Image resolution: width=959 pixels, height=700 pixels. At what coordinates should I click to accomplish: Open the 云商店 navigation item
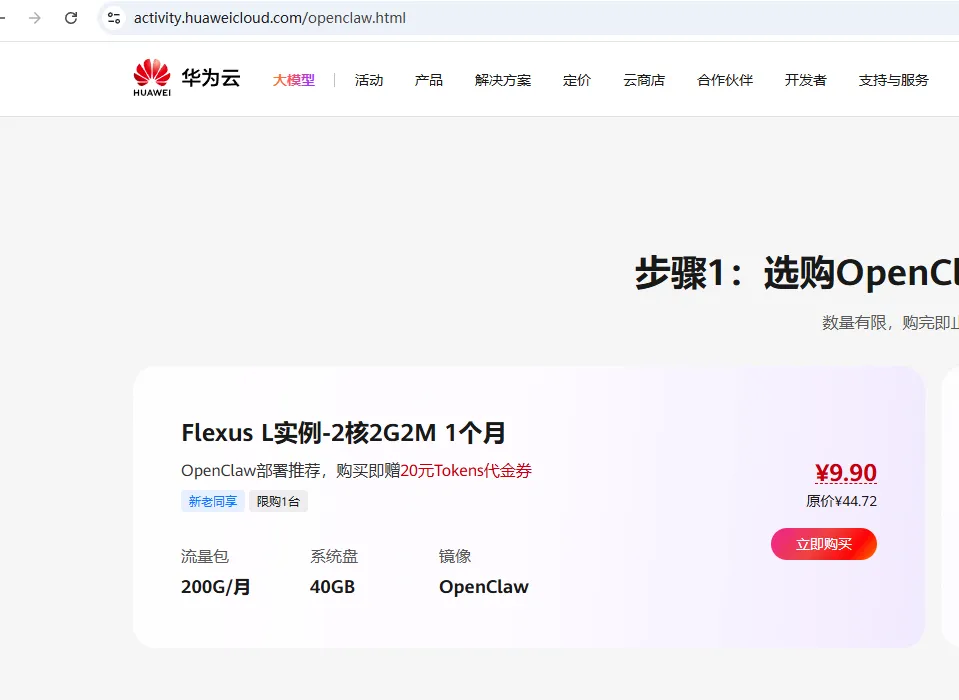coord(644,80)
